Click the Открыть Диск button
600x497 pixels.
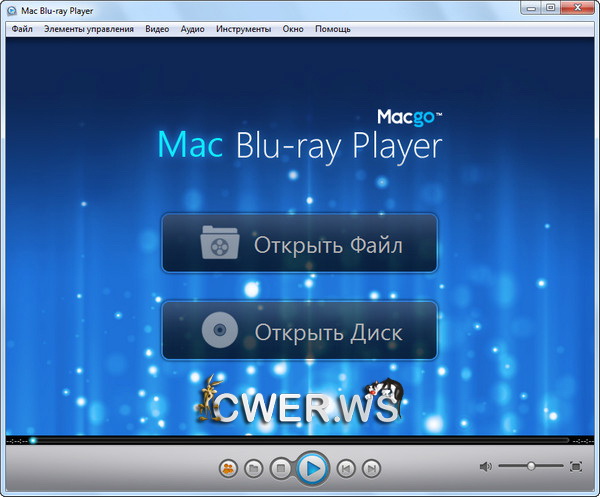pos(300,330)
